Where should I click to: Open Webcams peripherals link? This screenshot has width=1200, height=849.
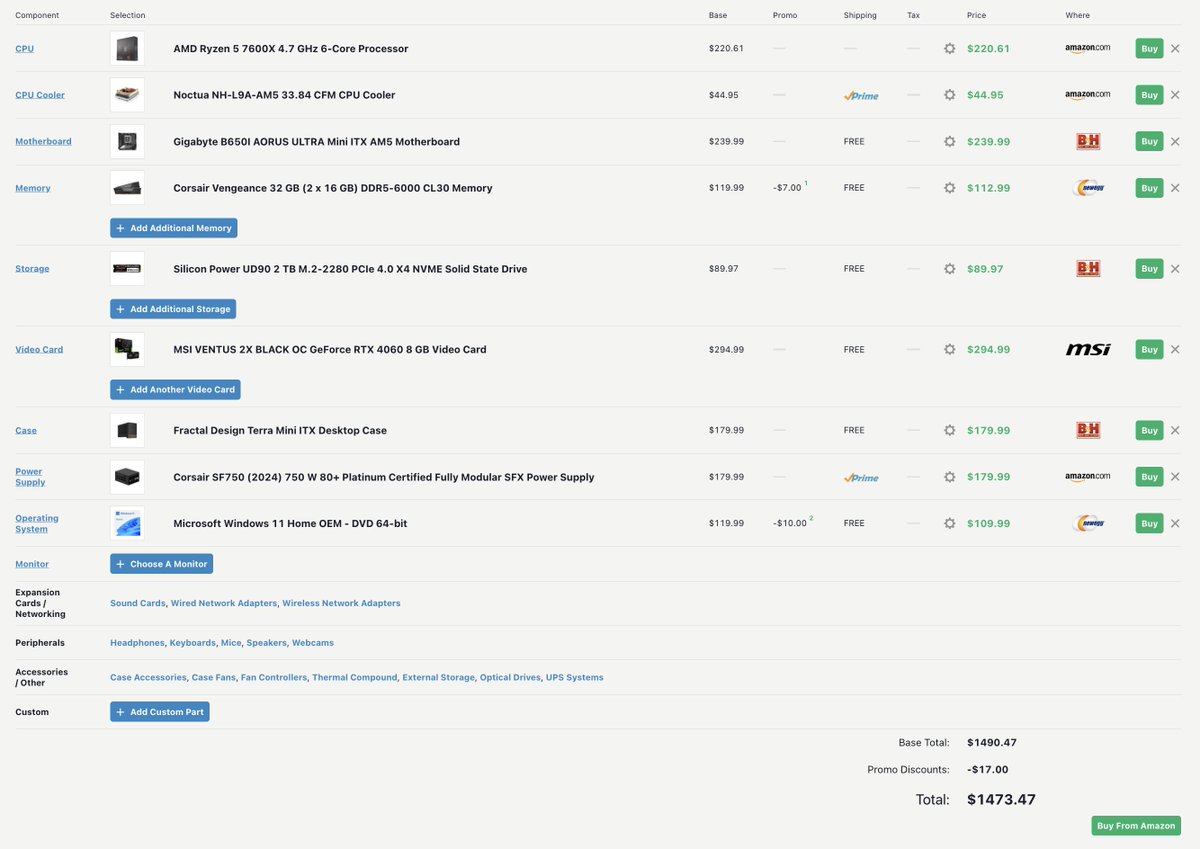coord(313,643)
